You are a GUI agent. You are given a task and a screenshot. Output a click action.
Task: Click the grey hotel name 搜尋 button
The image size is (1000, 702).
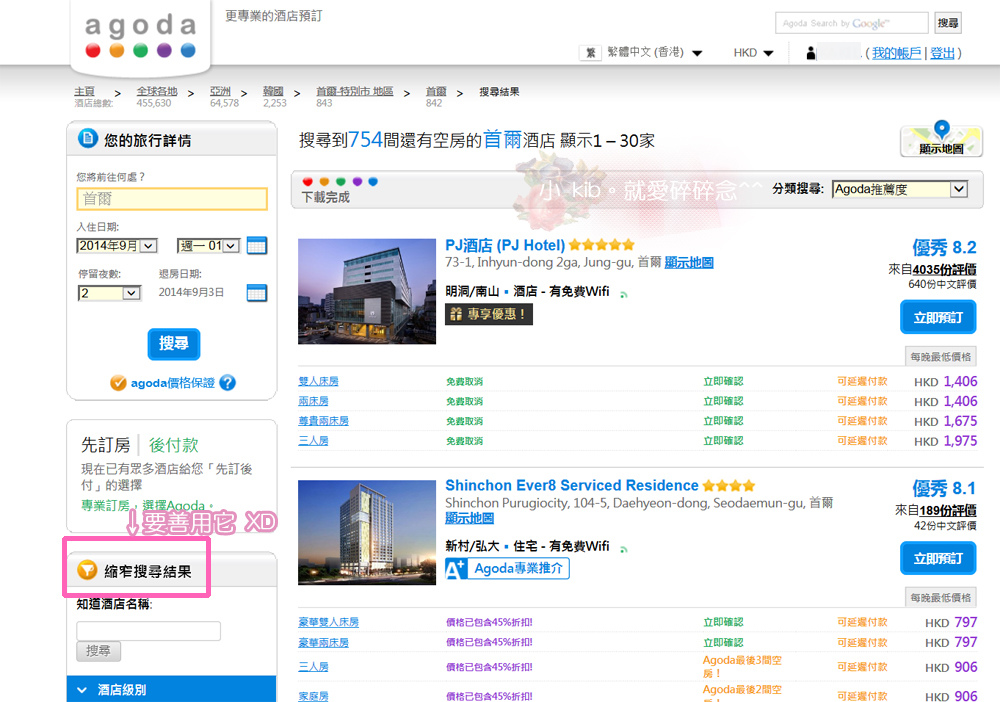click(x=98, y=650)
